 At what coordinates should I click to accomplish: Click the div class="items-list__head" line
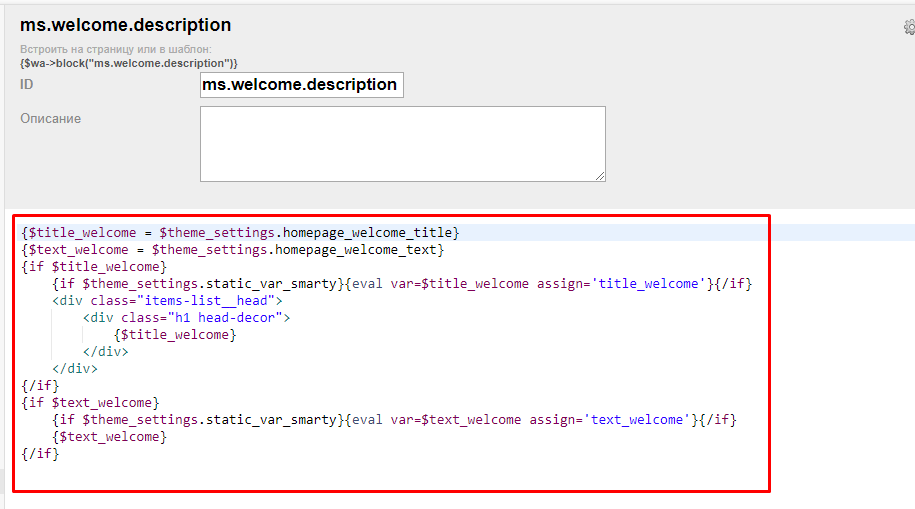168,301
